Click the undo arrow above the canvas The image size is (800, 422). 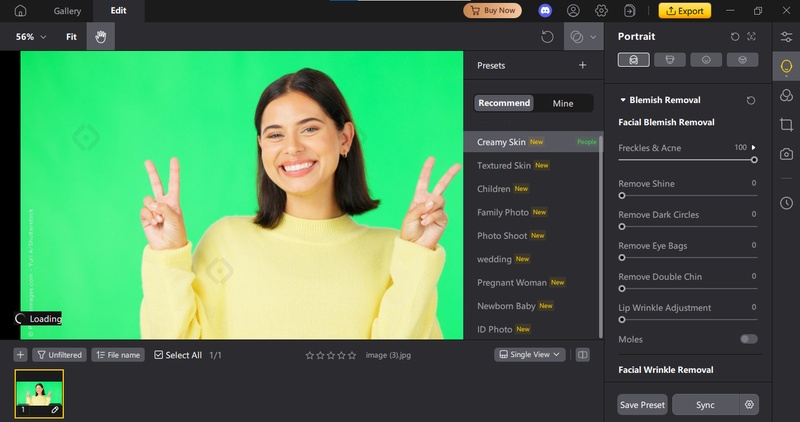[x=547, y=37]
